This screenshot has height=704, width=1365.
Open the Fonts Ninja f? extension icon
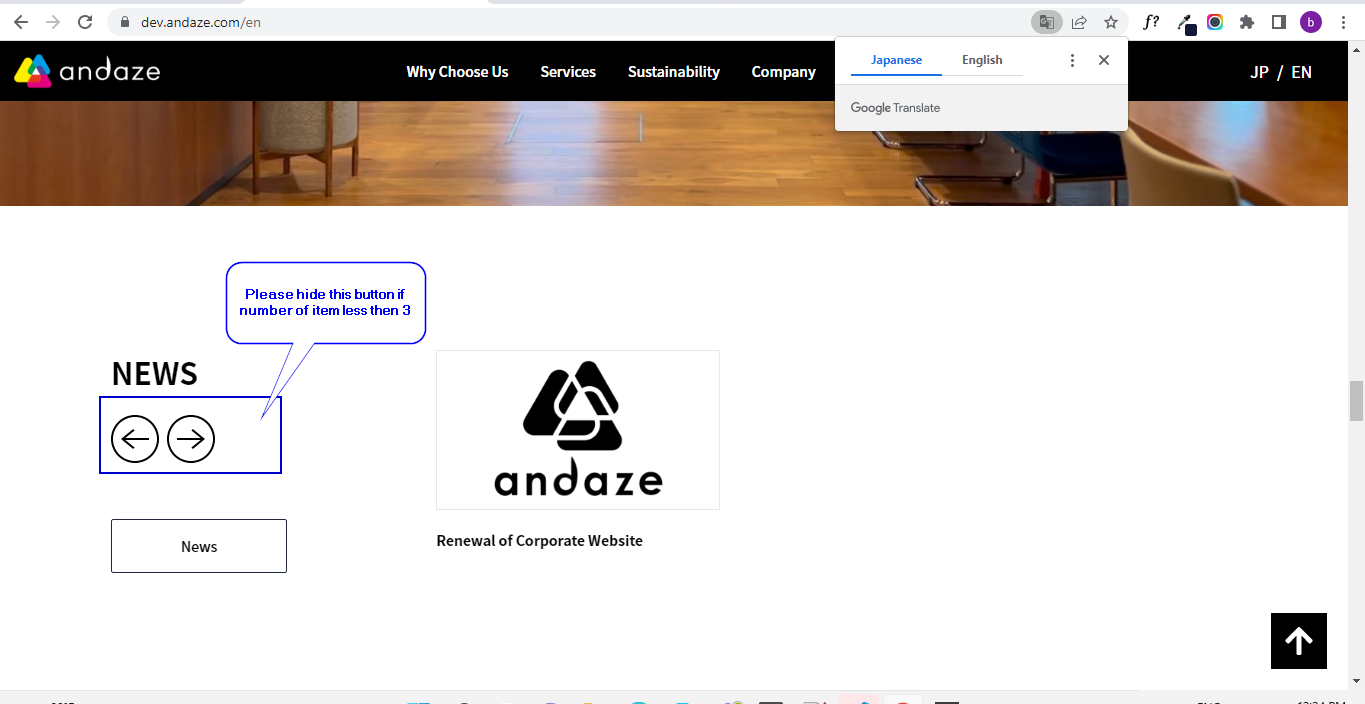pos(1150,21)
